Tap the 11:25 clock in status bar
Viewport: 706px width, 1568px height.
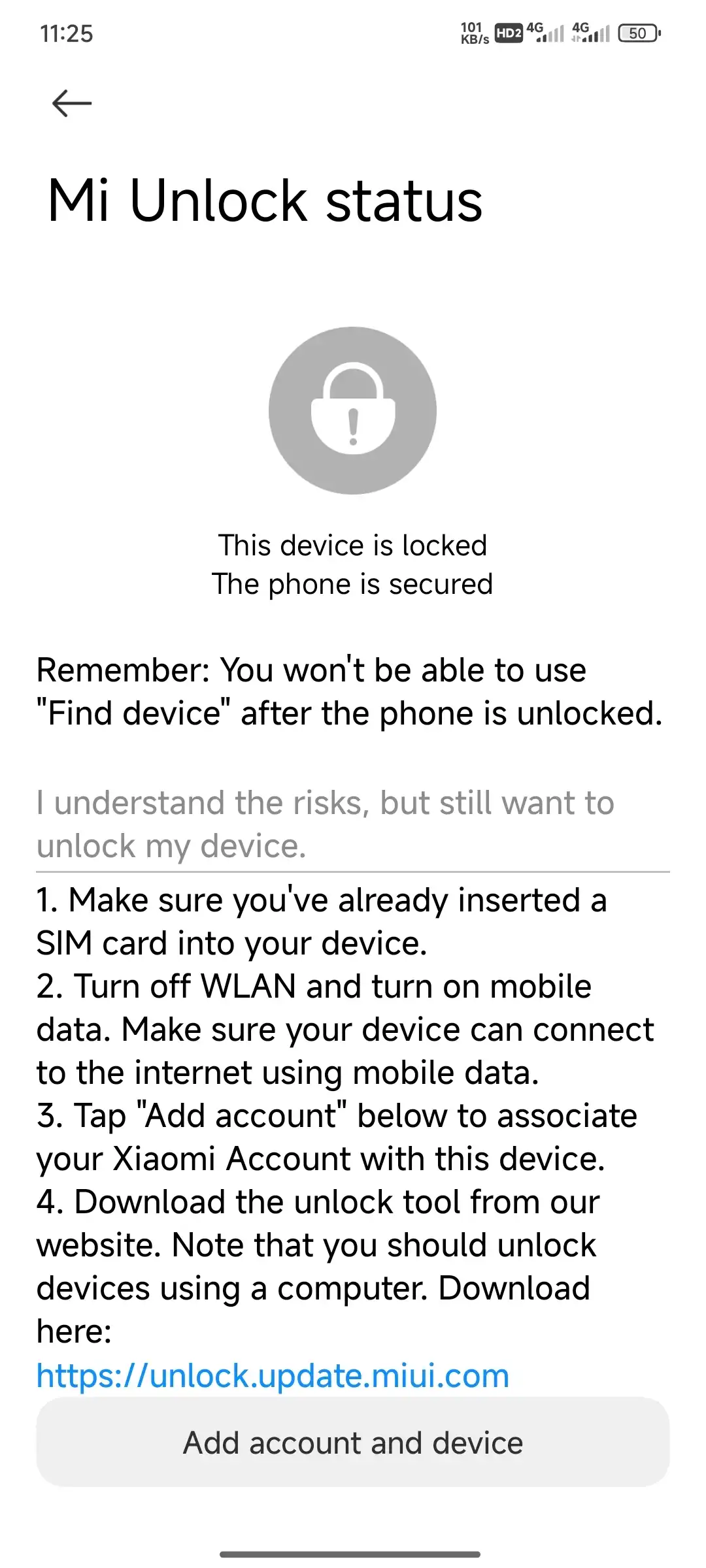click(x=67, y=34)
